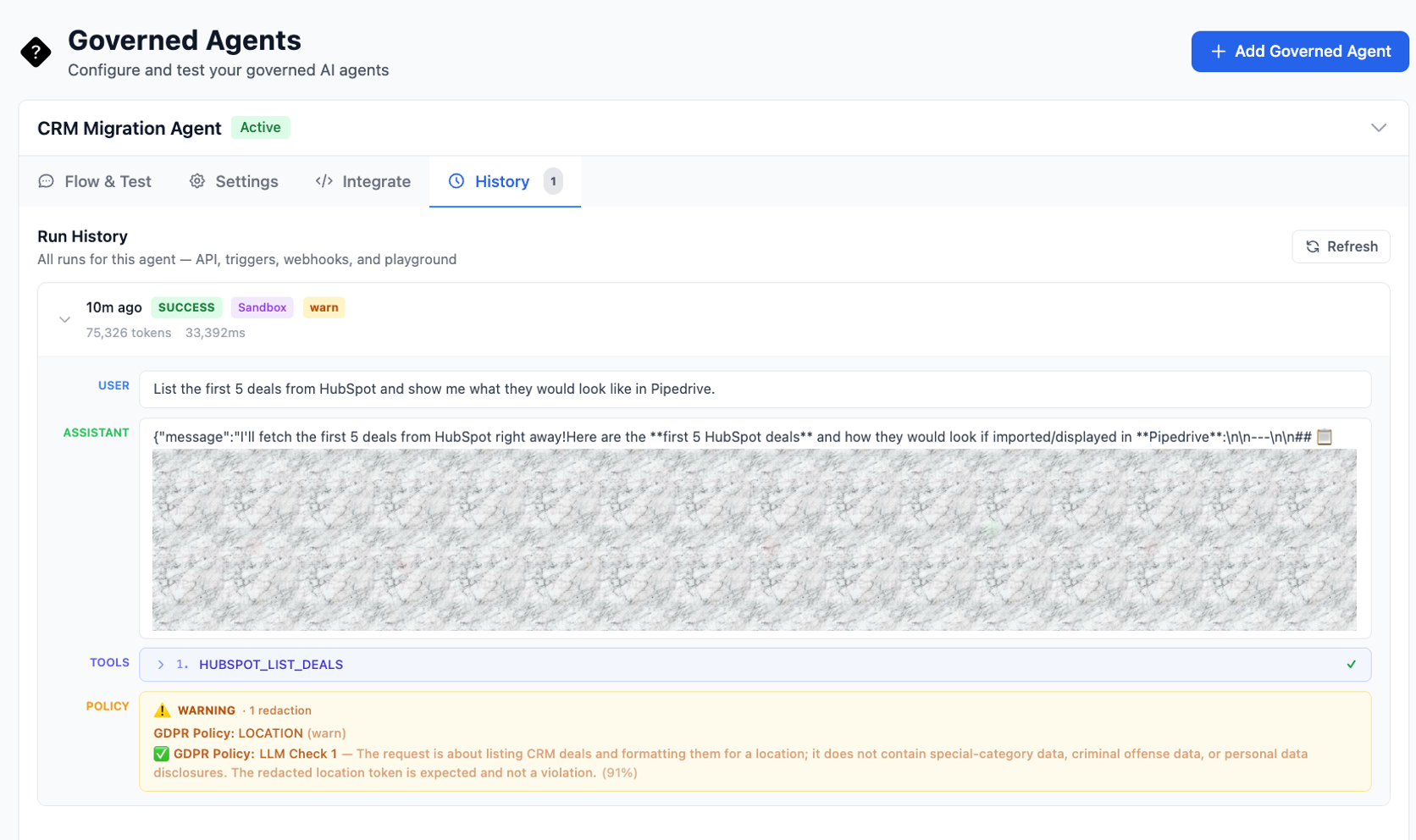Click the History clock icon
Image resolution: width=1416 pixels, height=840 pixels.
(456, 181)
